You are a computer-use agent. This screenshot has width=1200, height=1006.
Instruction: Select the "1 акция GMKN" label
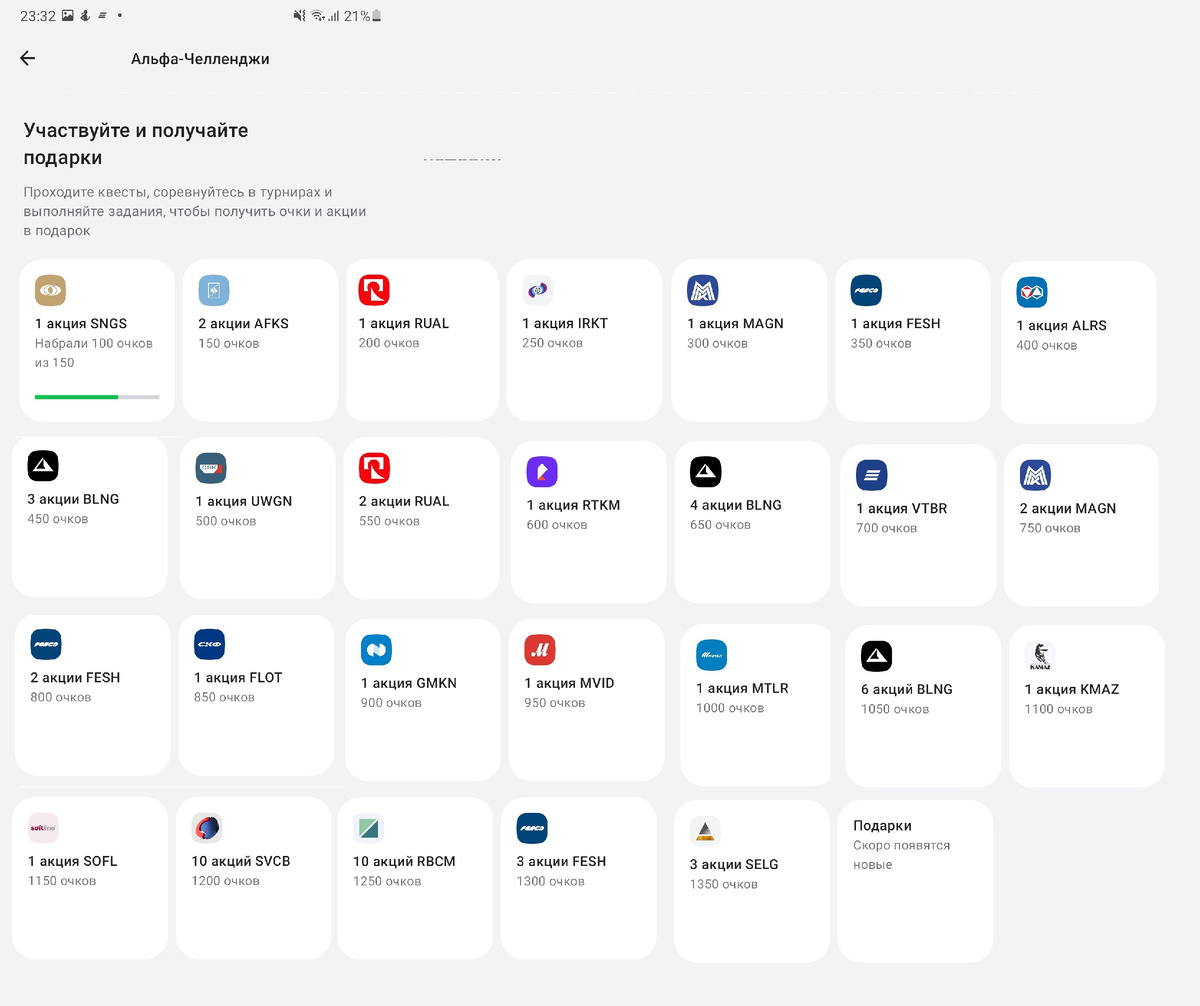[409, 683]
